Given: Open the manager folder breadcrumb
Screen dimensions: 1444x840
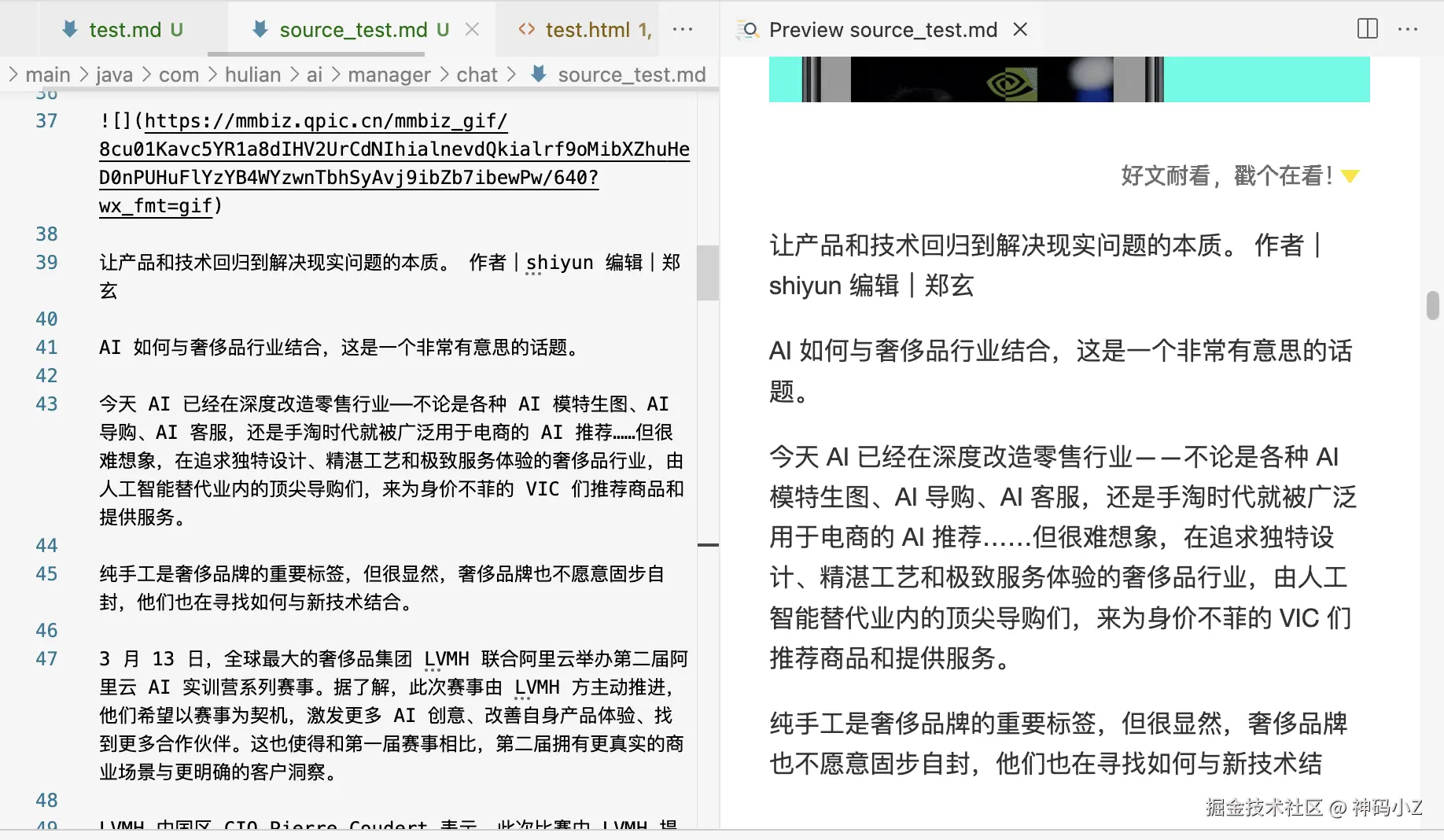Looking at the screenshot, I should pos(389,75).
